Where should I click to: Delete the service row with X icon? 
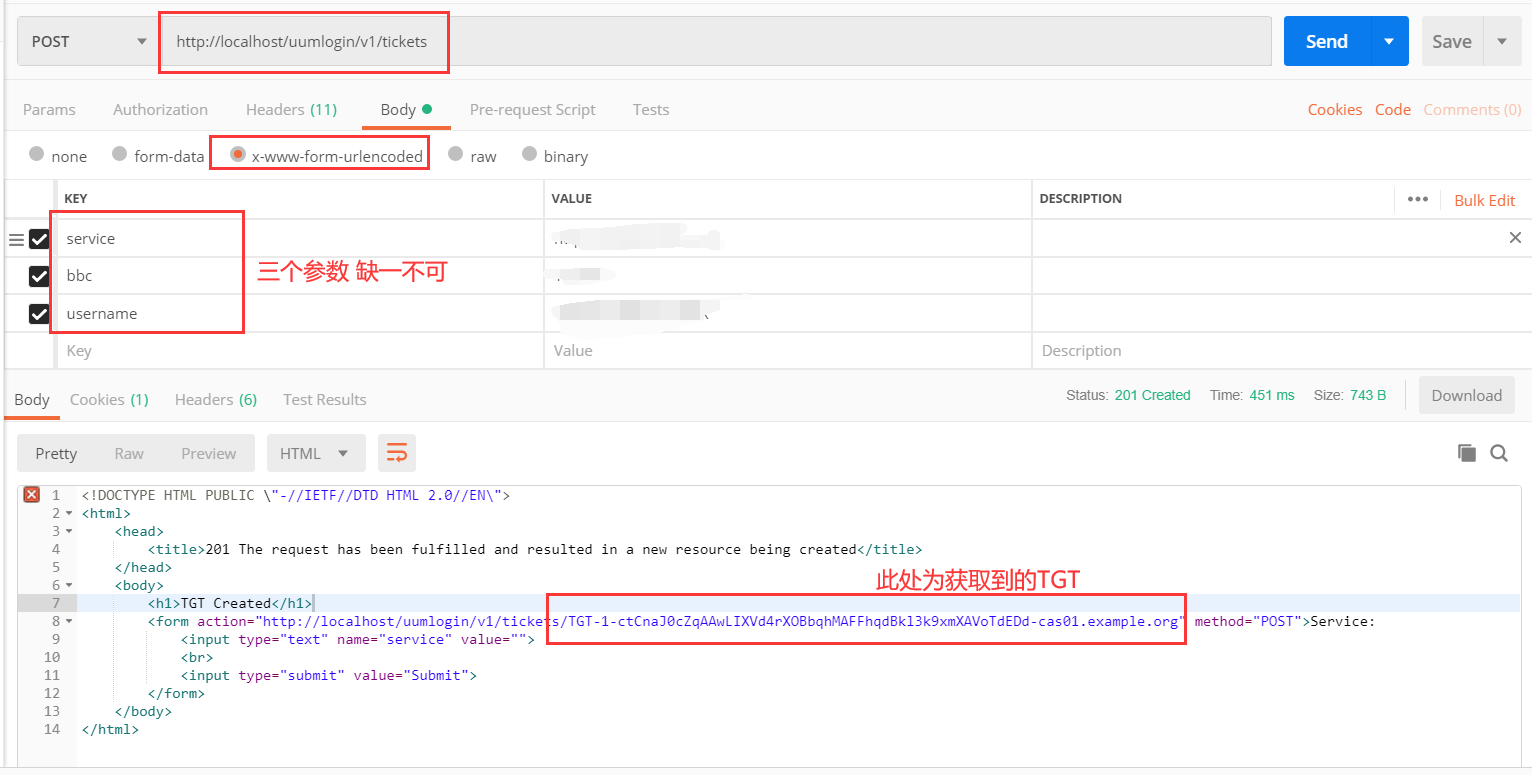pyautogui.click(x=1515, y=238)
